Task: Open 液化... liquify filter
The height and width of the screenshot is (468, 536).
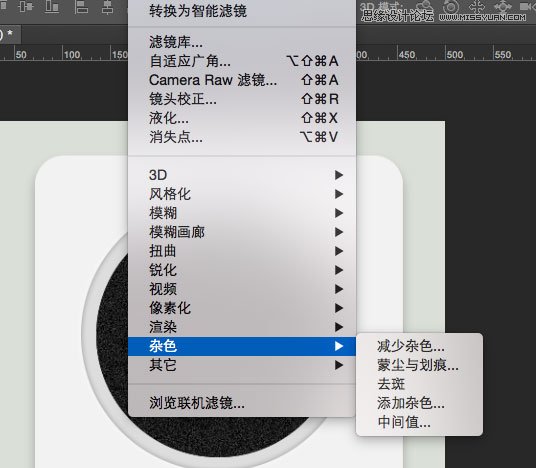Action: coord(242,118)
